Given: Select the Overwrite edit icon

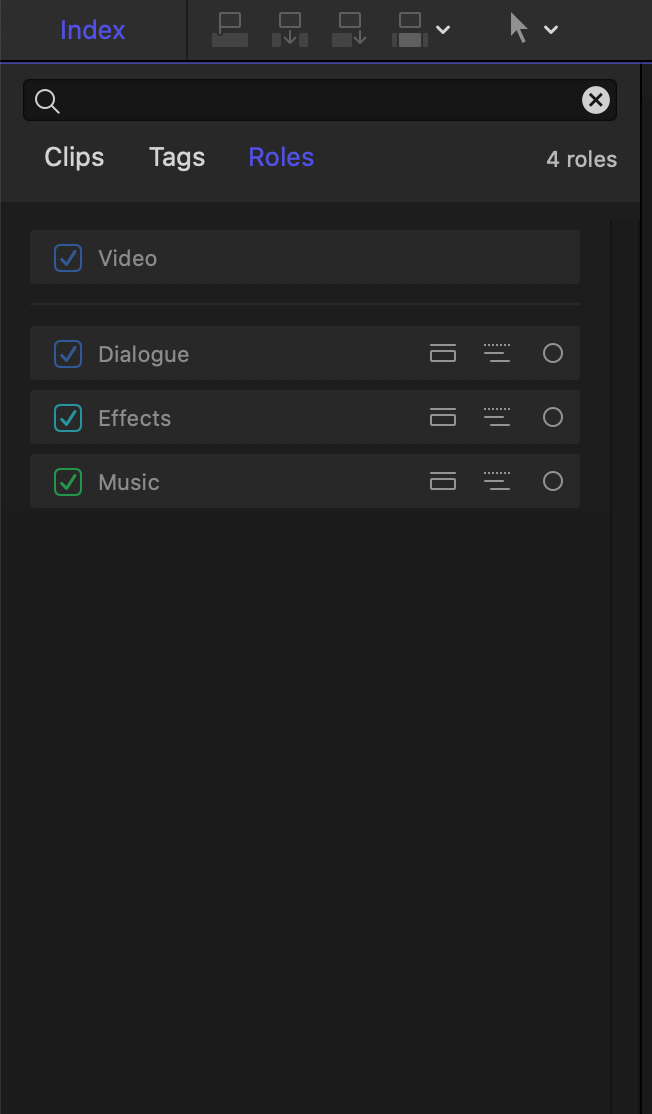Looking at the screenshot, I should [x=410, y=28].
